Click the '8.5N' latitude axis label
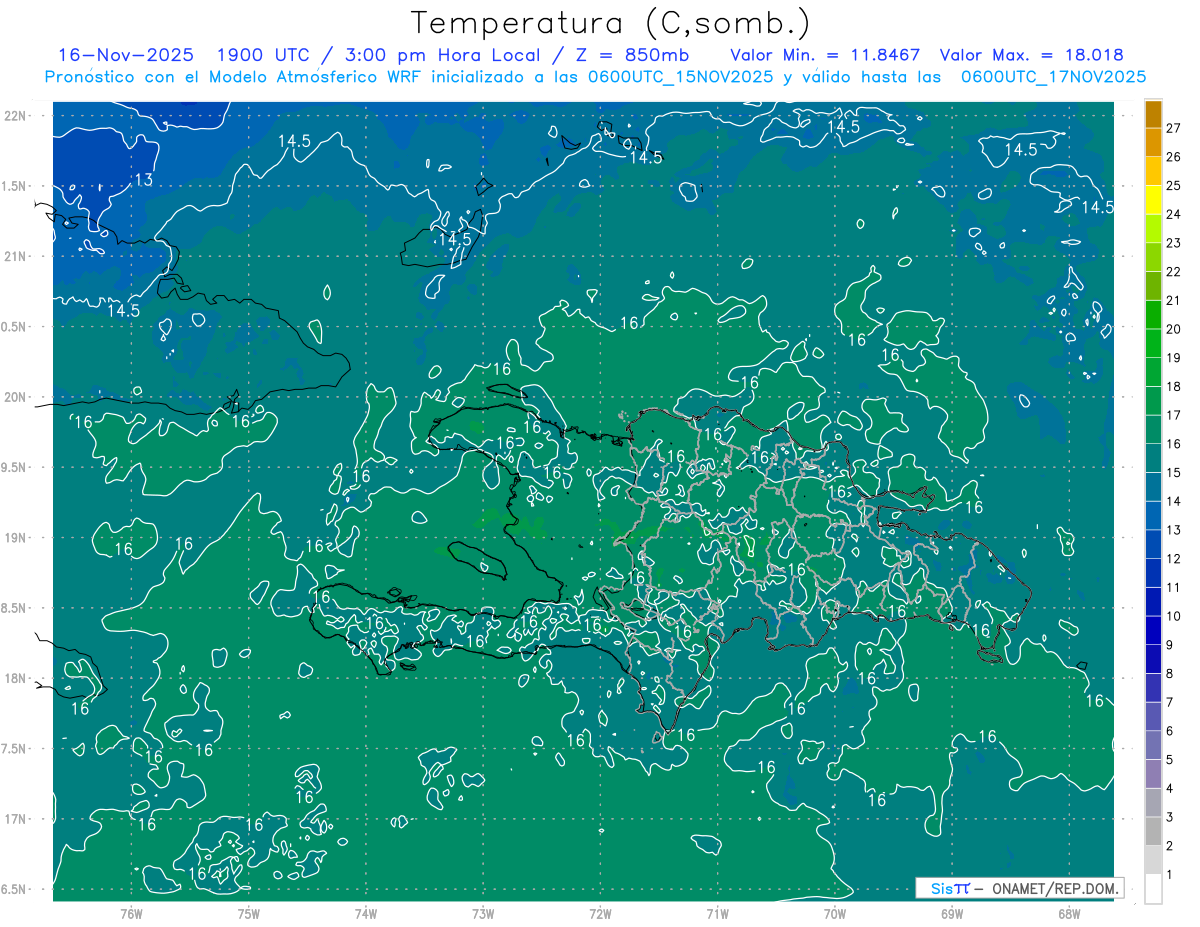This screenshot has width=1200, height=927. click(x=14, y=609)
